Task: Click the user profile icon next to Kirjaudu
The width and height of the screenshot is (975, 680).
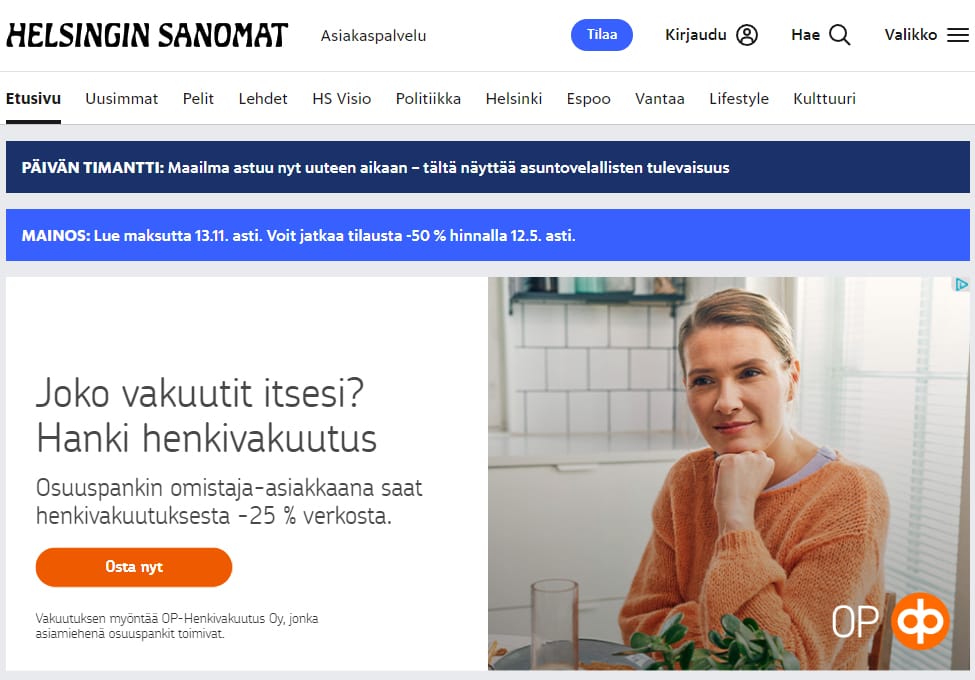Action: (747, 35)
